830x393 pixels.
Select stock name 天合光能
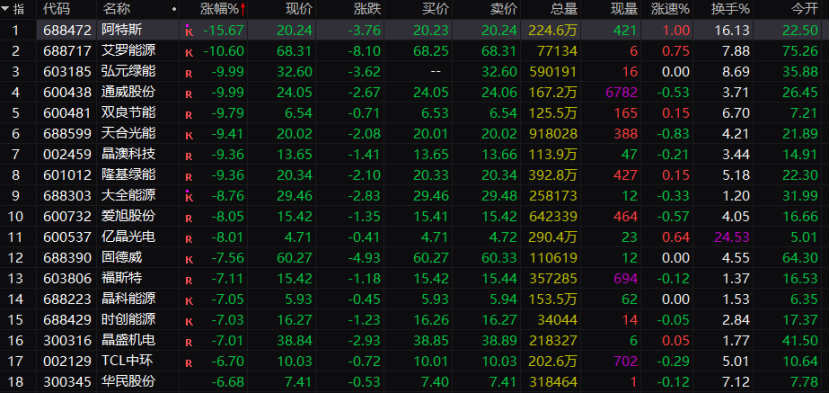pyautogui.click(x=129, y=133)
